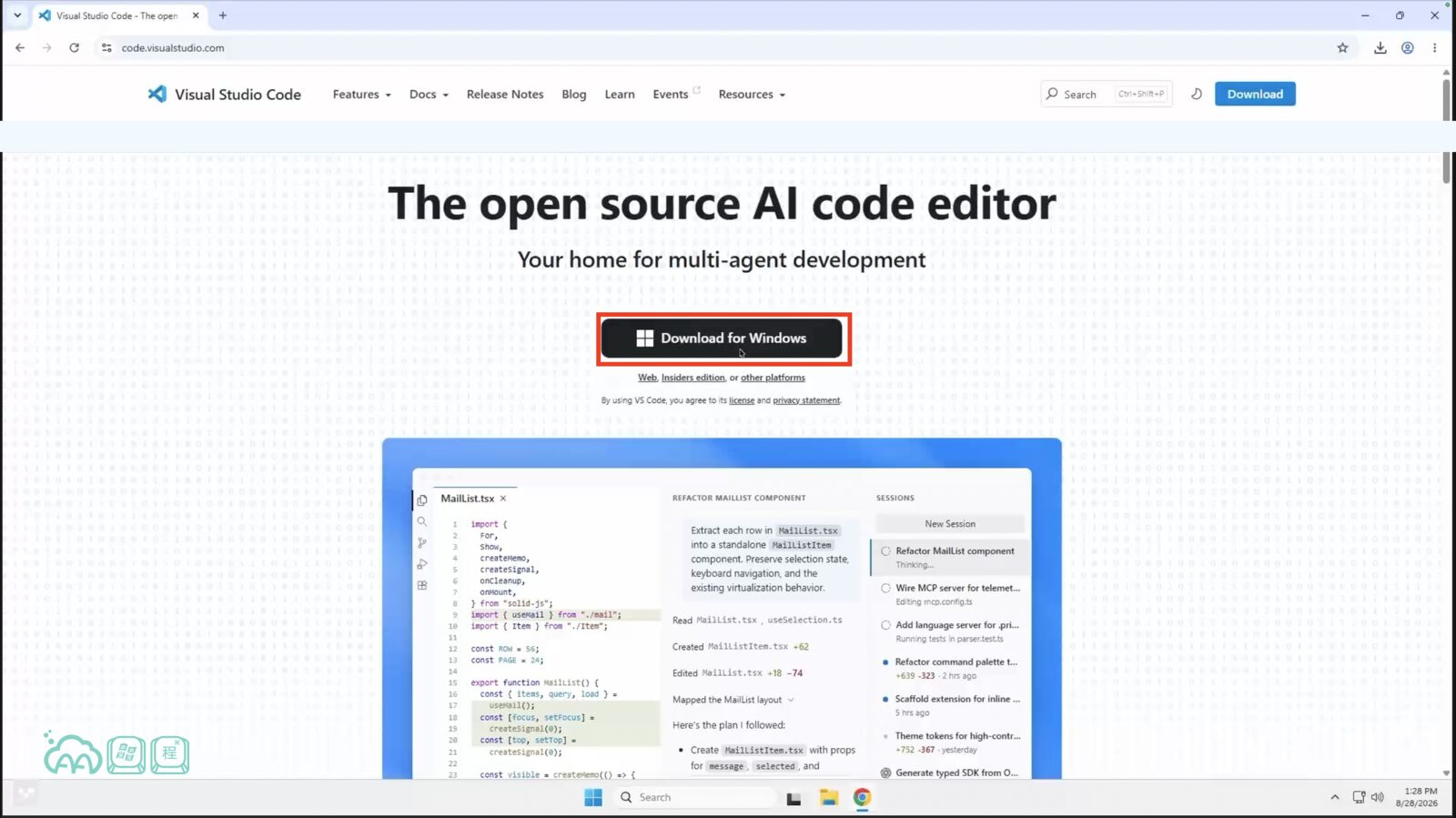Select Generate typed SDK session
This screenshot has width=1456, height=818.
950,773
